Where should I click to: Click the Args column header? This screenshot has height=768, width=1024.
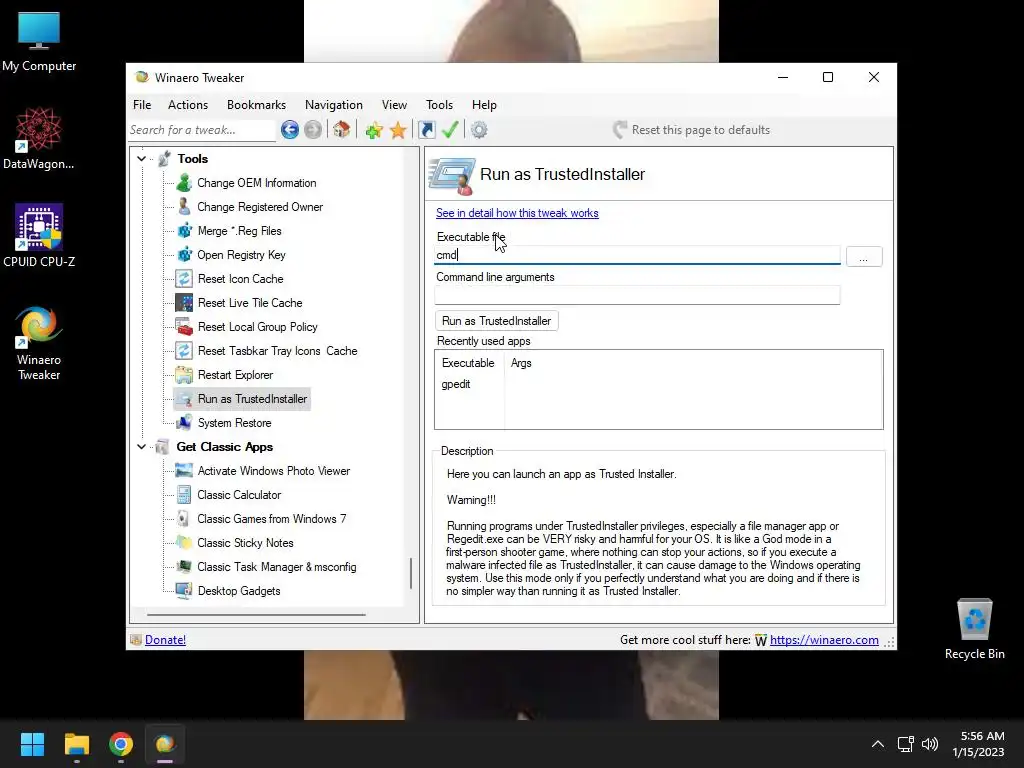521,363
